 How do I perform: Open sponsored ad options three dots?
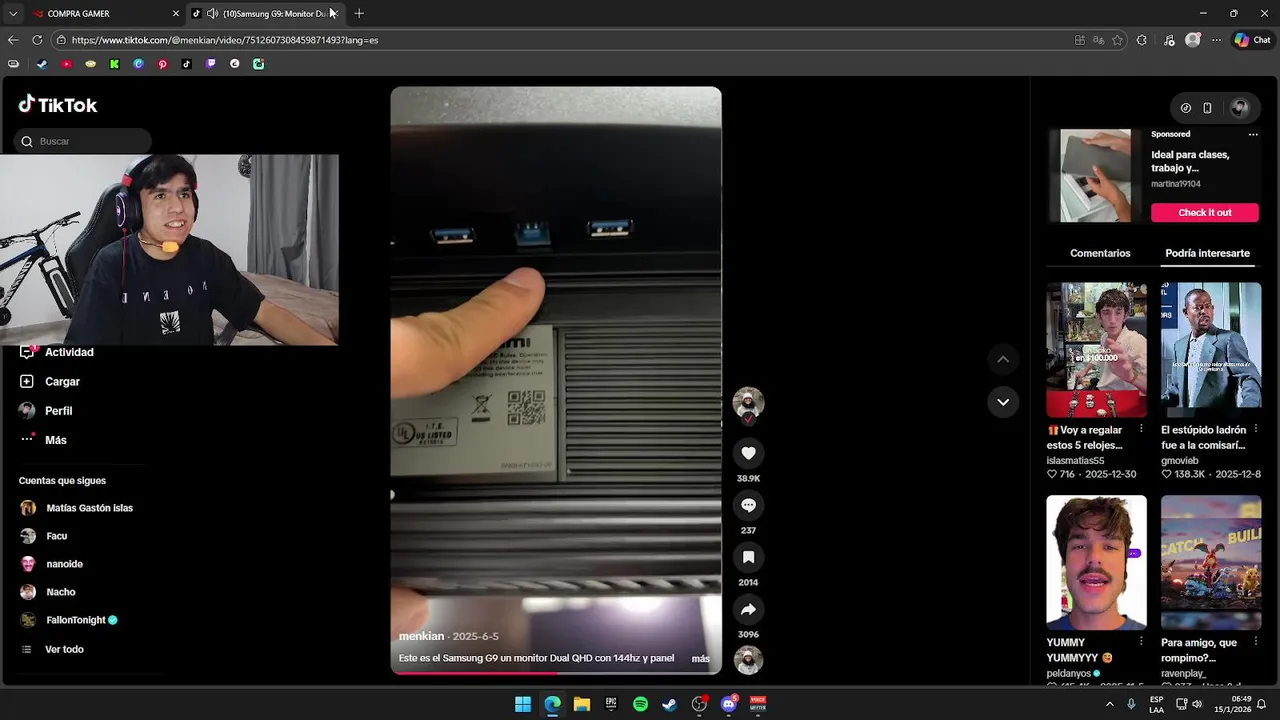pyautogui.click(x=1252, y=134)
